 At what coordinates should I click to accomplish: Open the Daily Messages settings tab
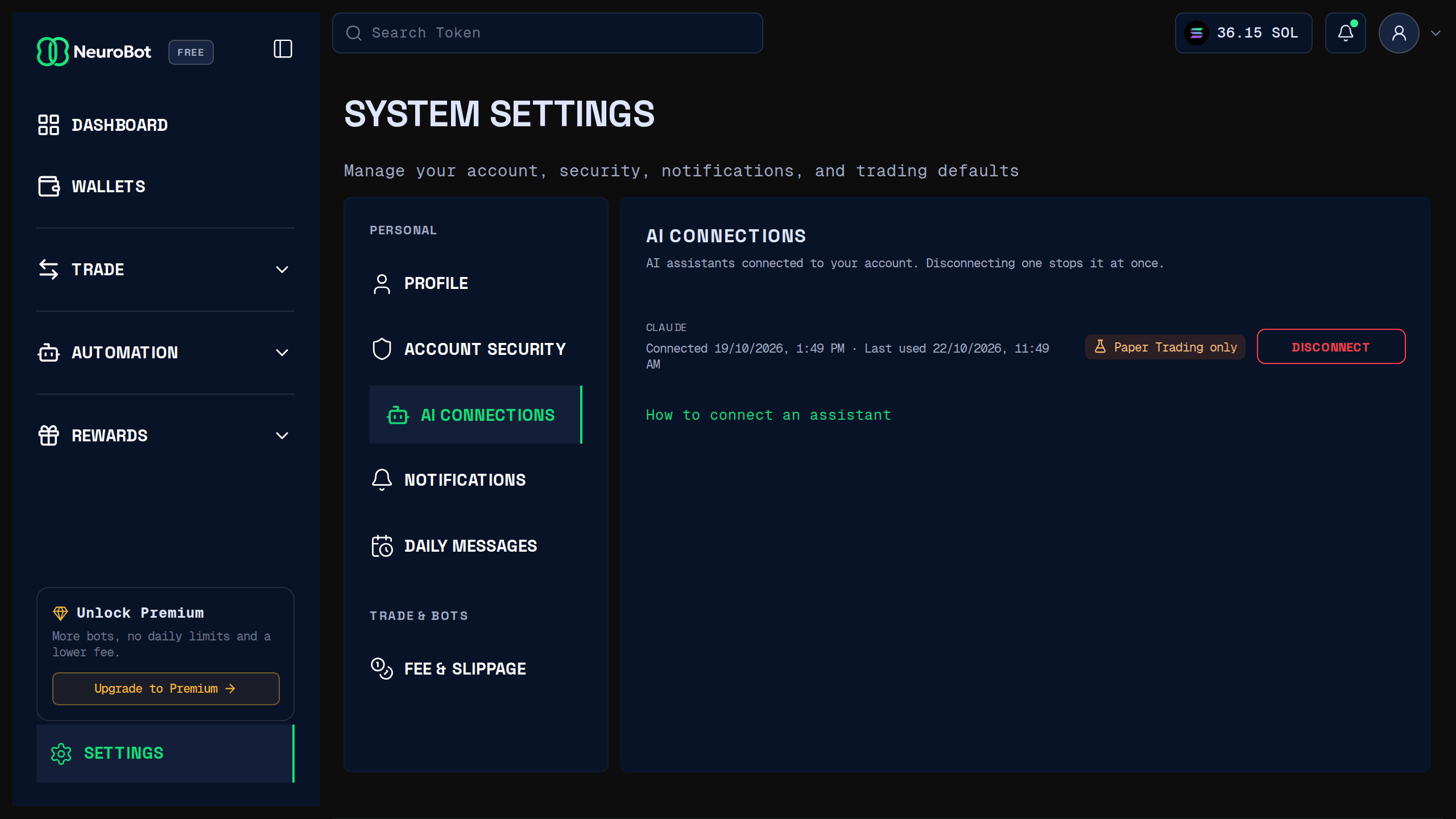click(x=476, y=546)
